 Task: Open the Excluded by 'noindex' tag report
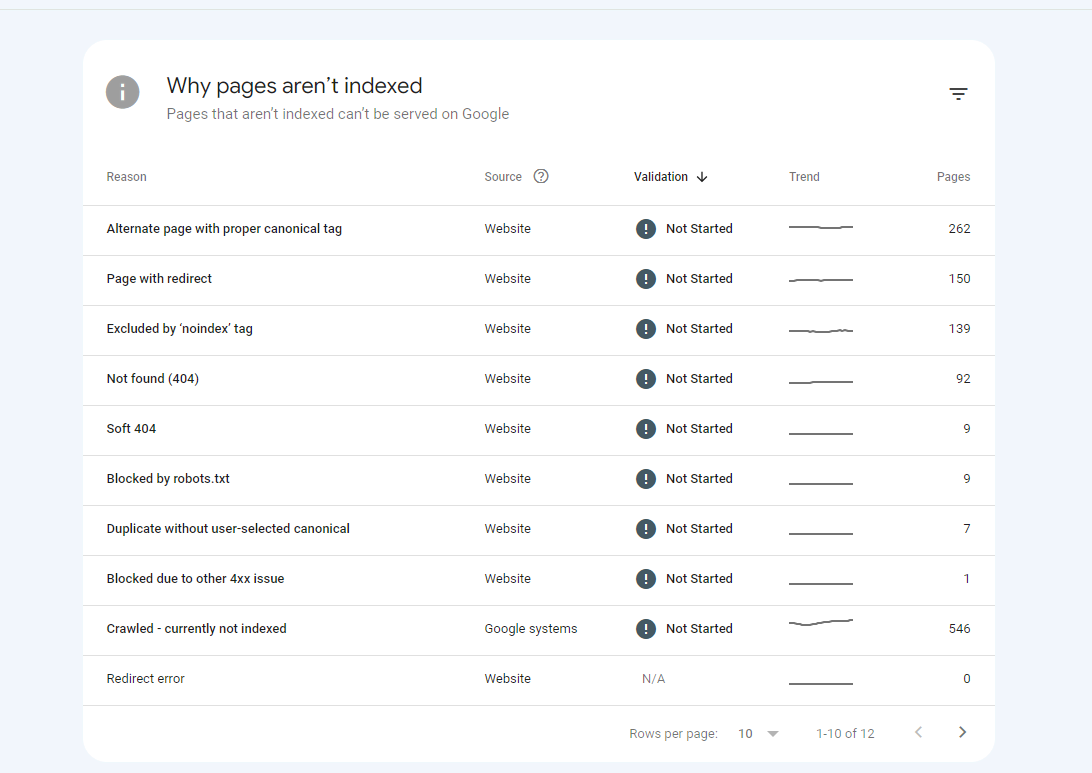pos(180,328)
